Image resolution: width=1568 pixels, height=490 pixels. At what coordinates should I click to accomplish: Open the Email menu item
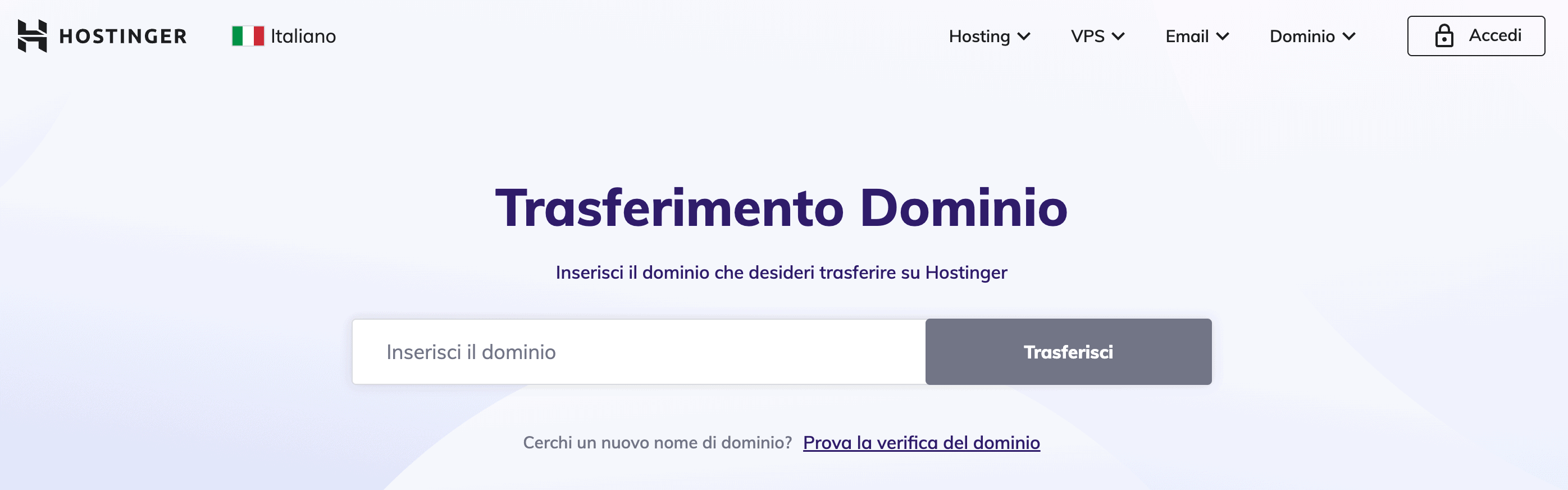[x=1186, y=37]
